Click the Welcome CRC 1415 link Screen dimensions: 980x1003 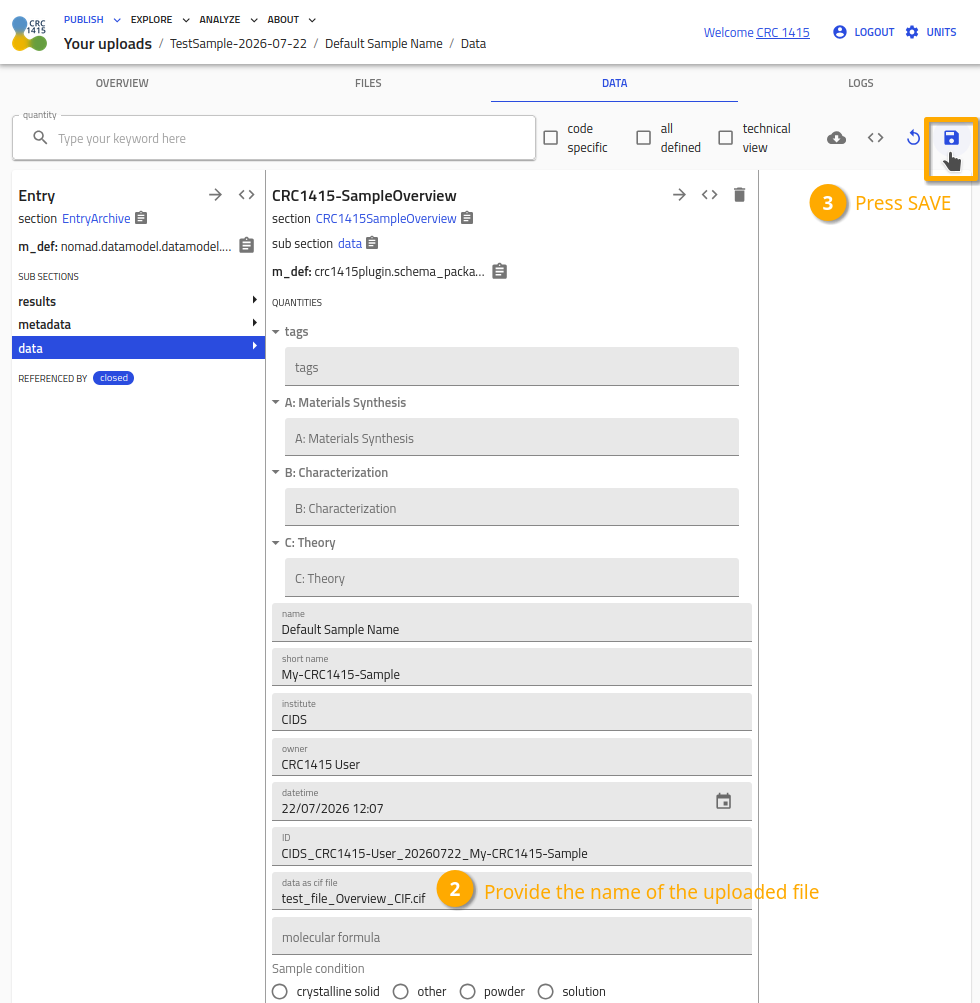757,33
